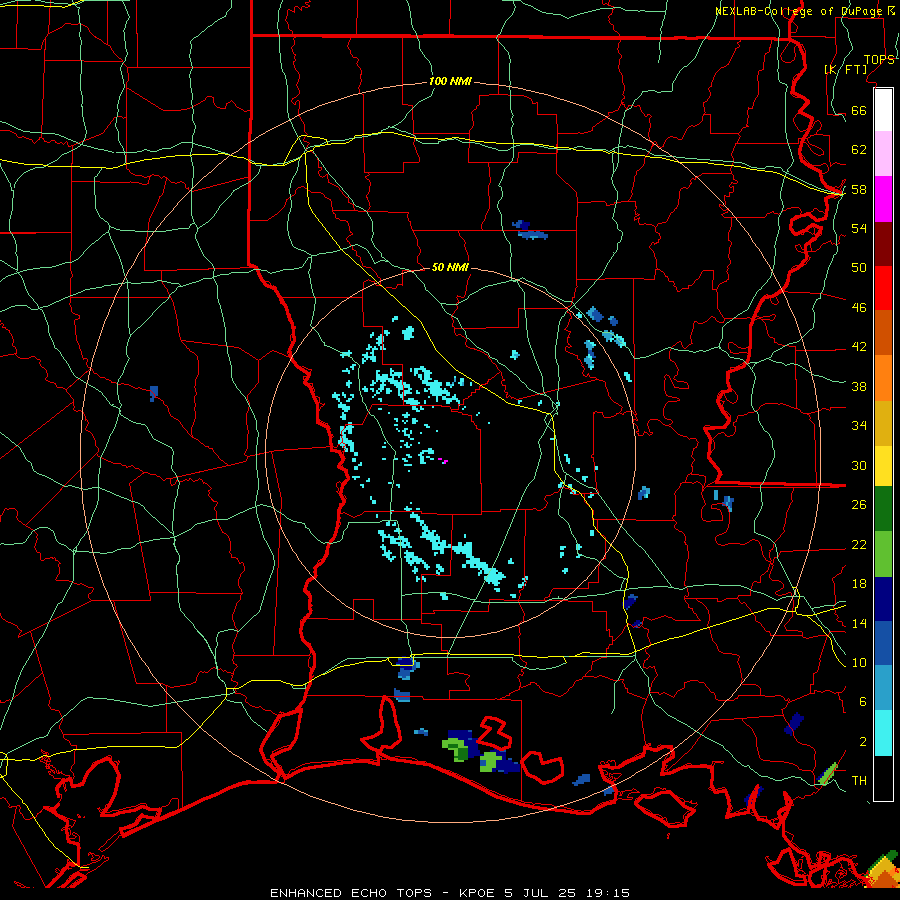Click the "KPOE" radar site identifier
The image size is (900, 900).
coord(479,893)
